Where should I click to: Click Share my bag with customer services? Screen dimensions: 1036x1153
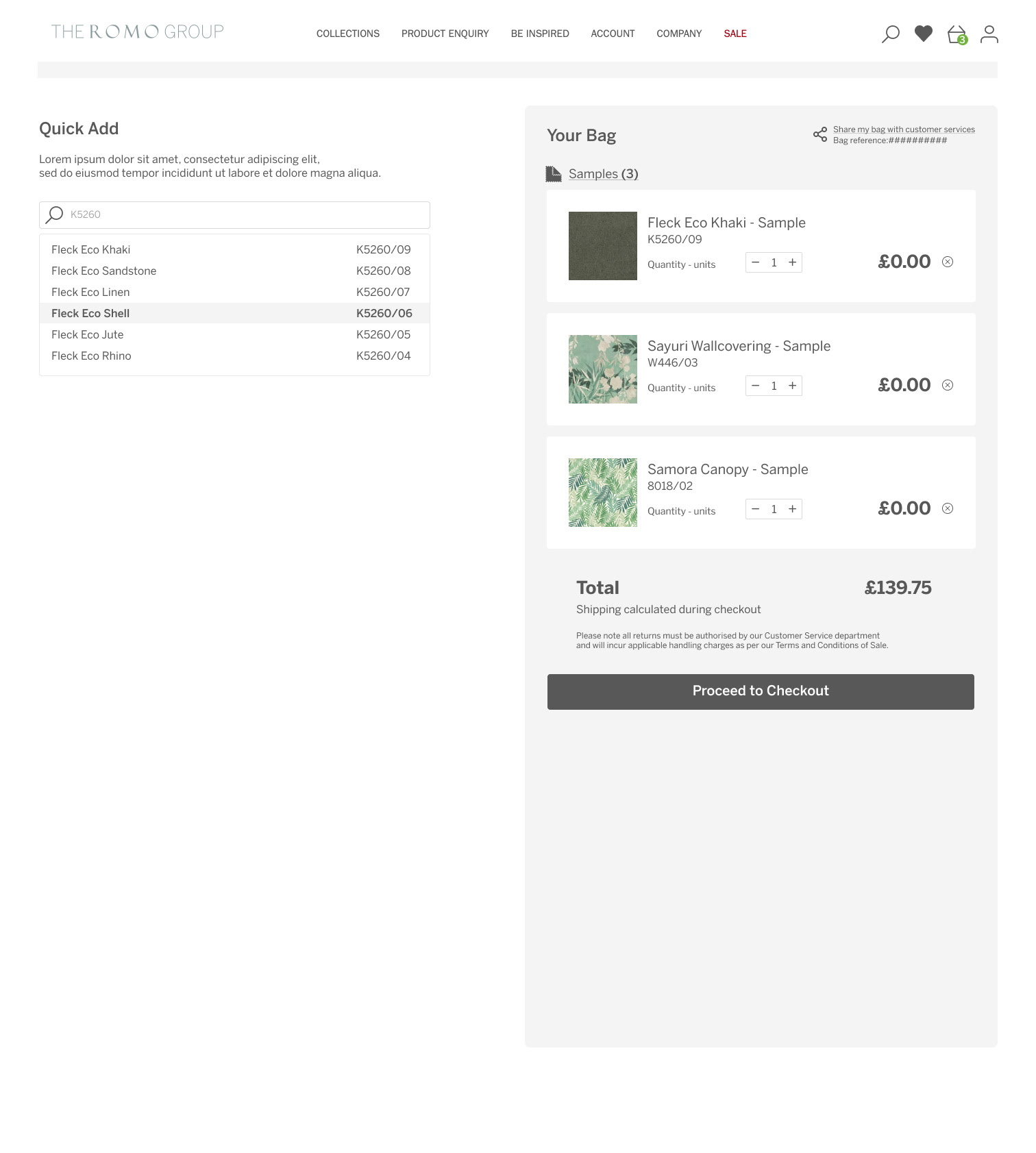pyautogui.click(x=903, y=129)
